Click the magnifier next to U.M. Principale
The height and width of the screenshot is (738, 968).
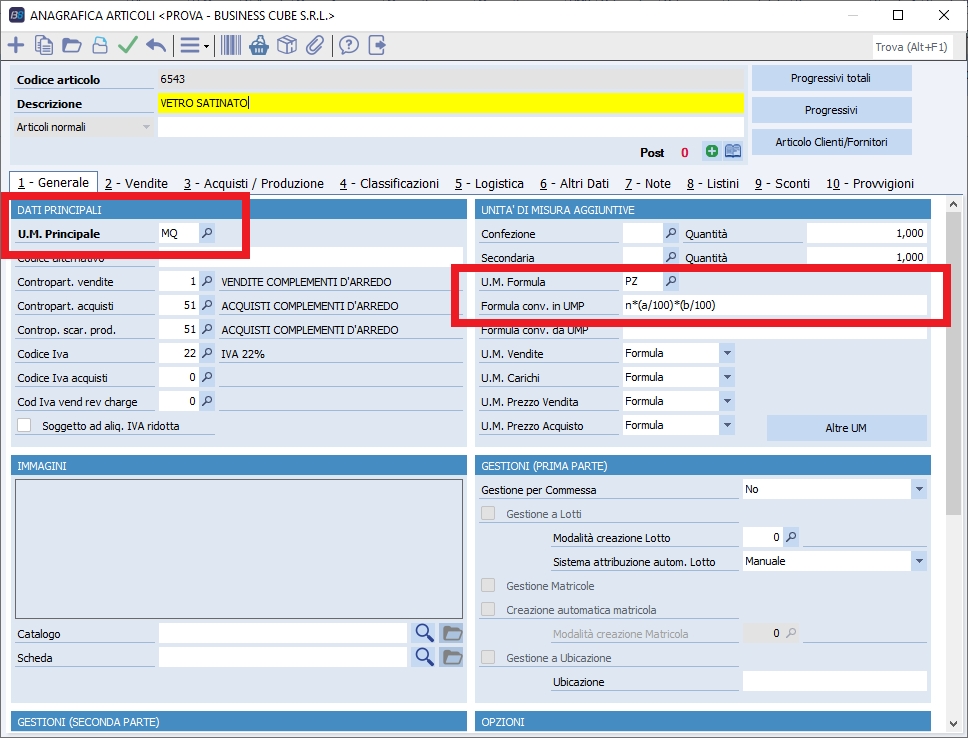pyautogui.click(x=207, y=233)
